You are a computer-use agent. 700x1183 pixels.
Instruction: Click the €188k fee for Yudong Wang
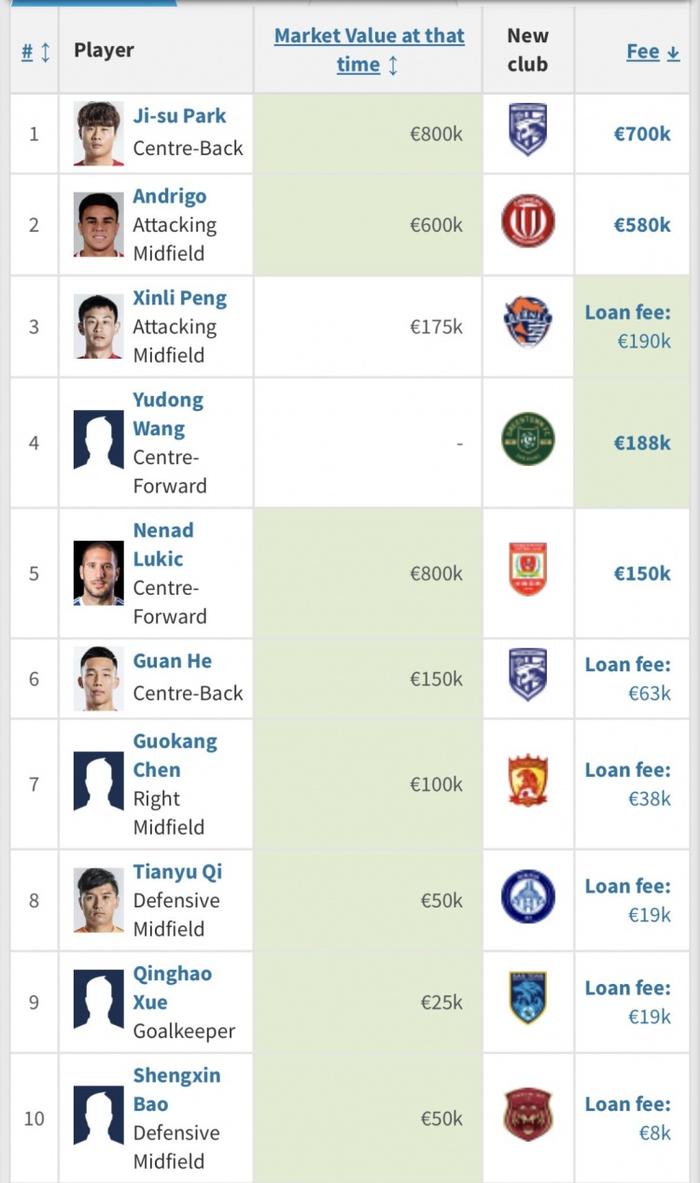[642, 443]
